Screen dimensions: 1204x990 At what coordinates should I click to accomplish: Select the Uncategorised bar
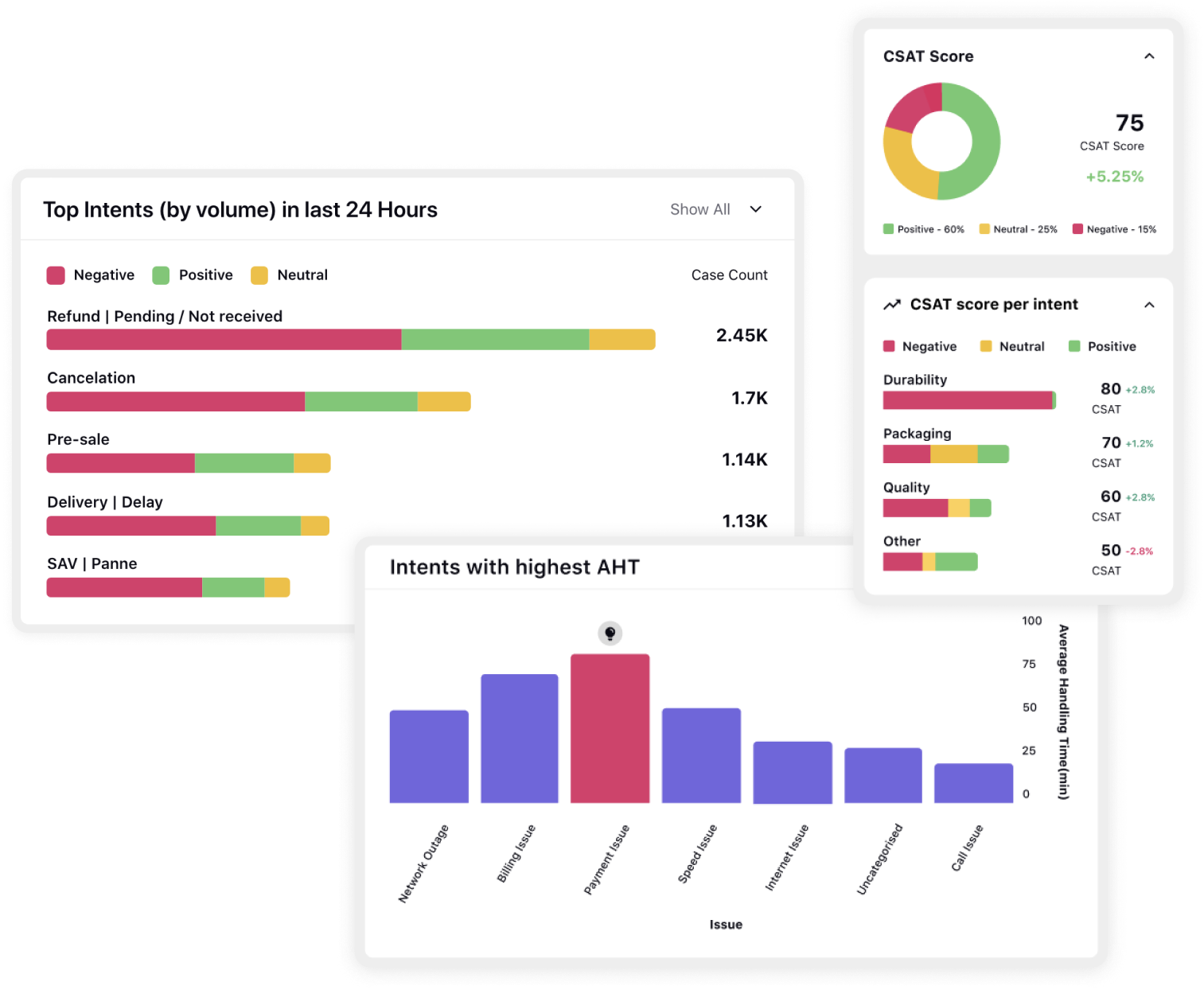click(883, 775)
